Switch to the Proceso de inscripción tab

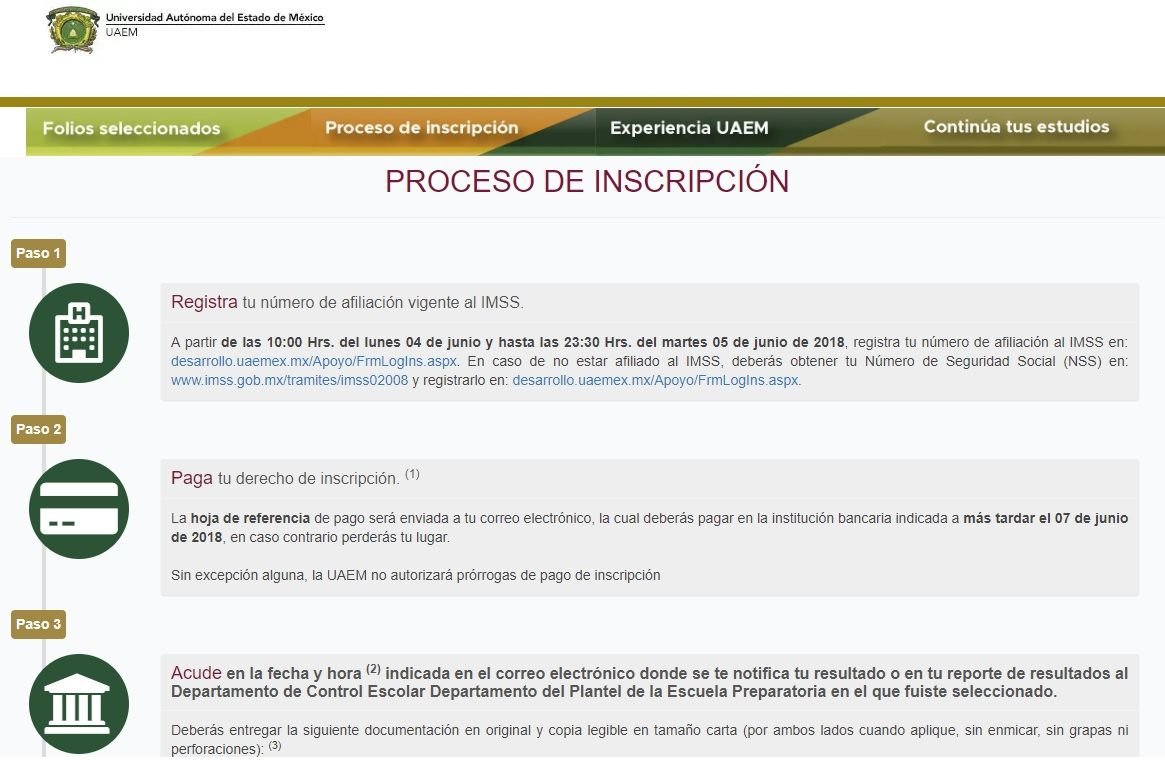click(x=421, y=128)
